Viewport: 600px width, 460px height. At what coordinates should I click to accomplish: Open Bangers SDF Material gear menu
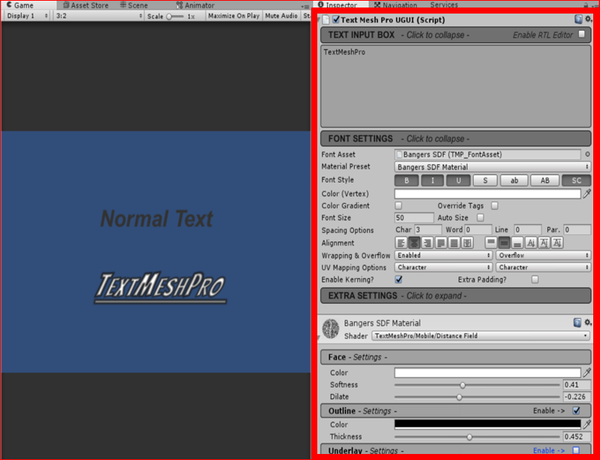click(x=588, y=323)
